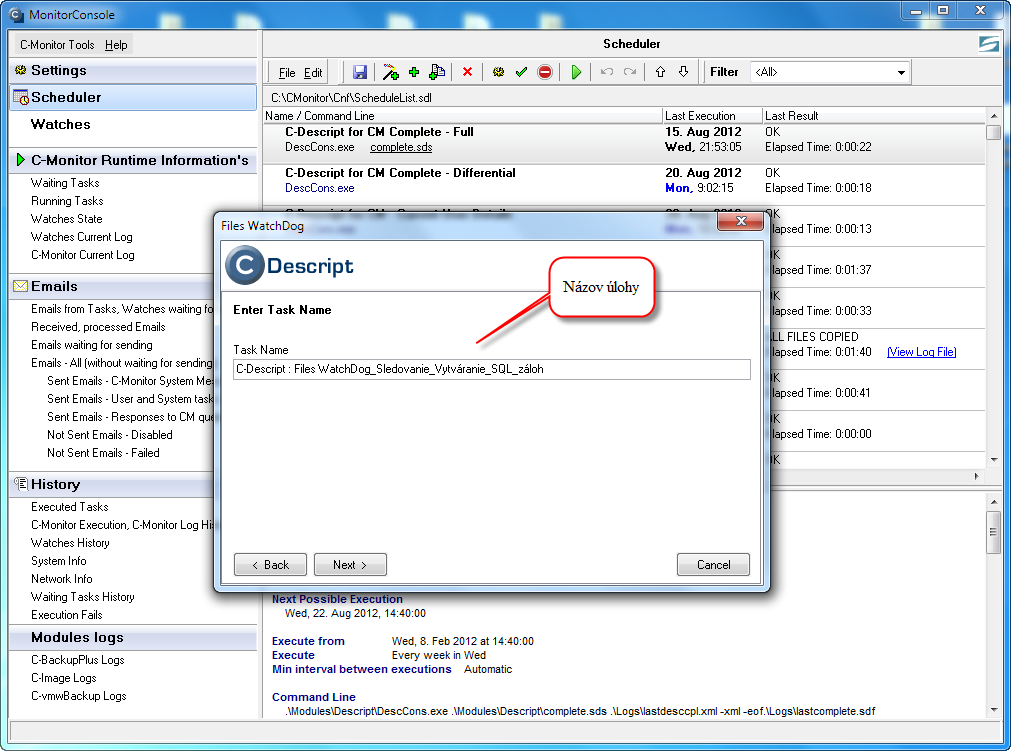Select Waiting Tasks History in sidebar
1011x751 pixels.
click(x=83, y=597)
